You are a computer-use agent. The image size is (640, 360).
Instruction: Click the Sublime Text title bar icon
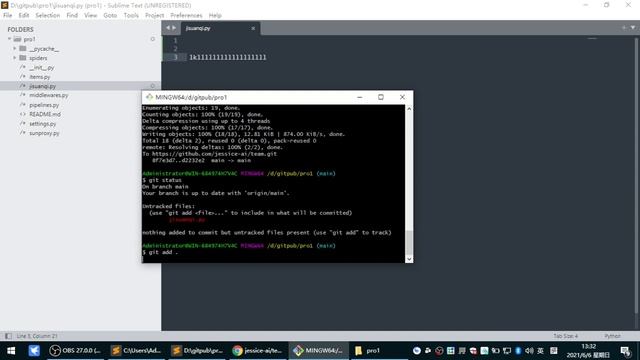(4, 5)
